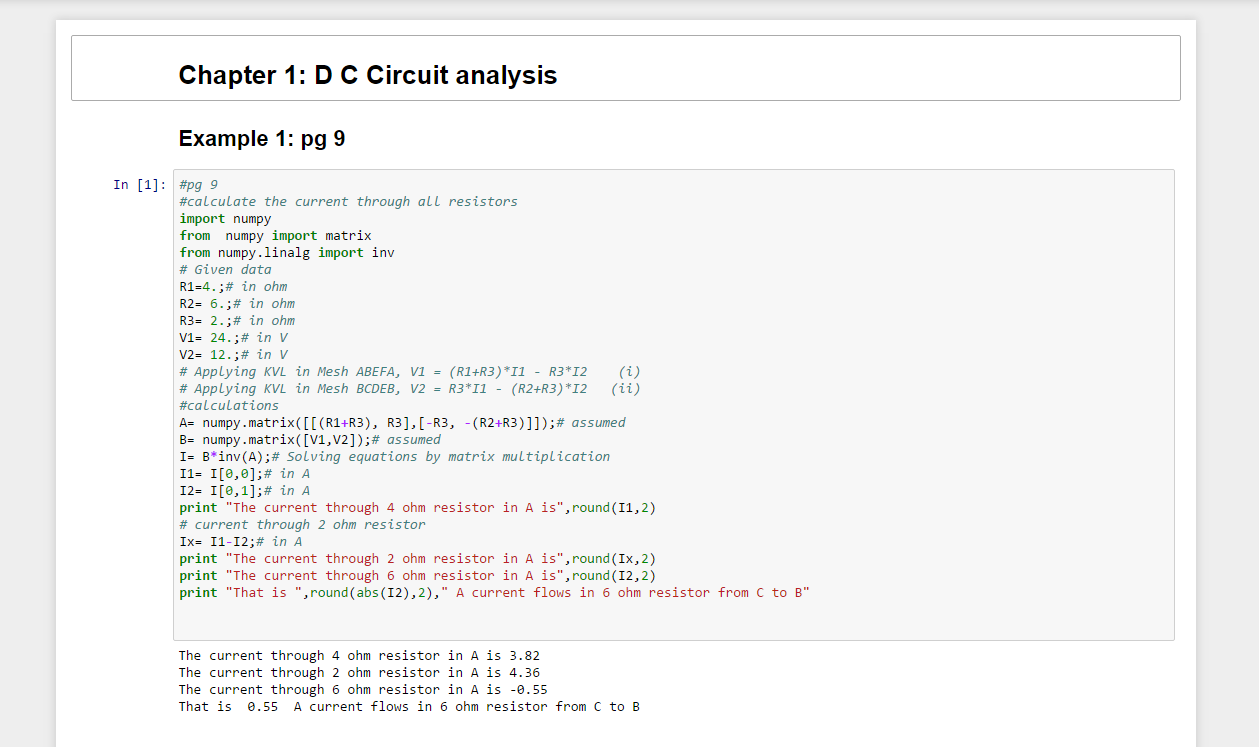Click the import numpy code line
The height and width of the screenshot is (747, 1259).
click(x=225, y=218)
